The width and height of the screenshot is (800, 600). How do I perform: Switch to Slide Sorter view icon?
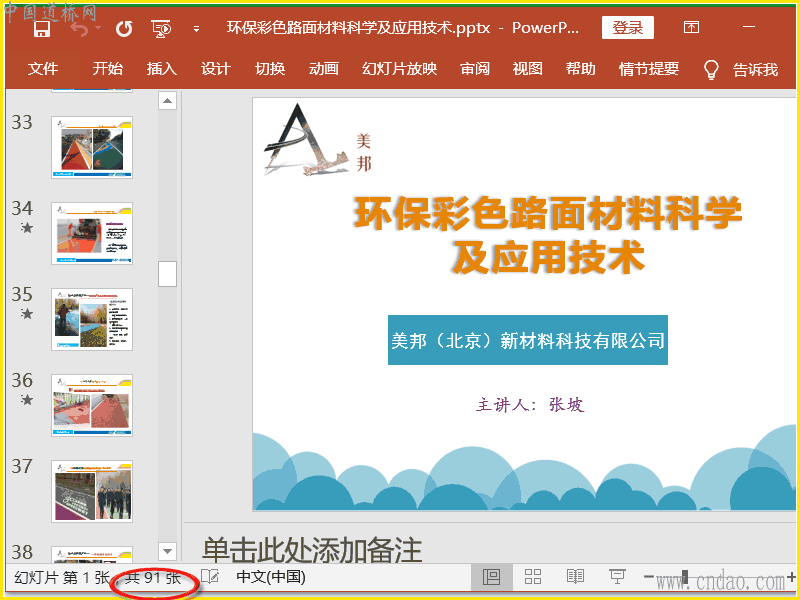pyautogui.click(x=533, y=577)
